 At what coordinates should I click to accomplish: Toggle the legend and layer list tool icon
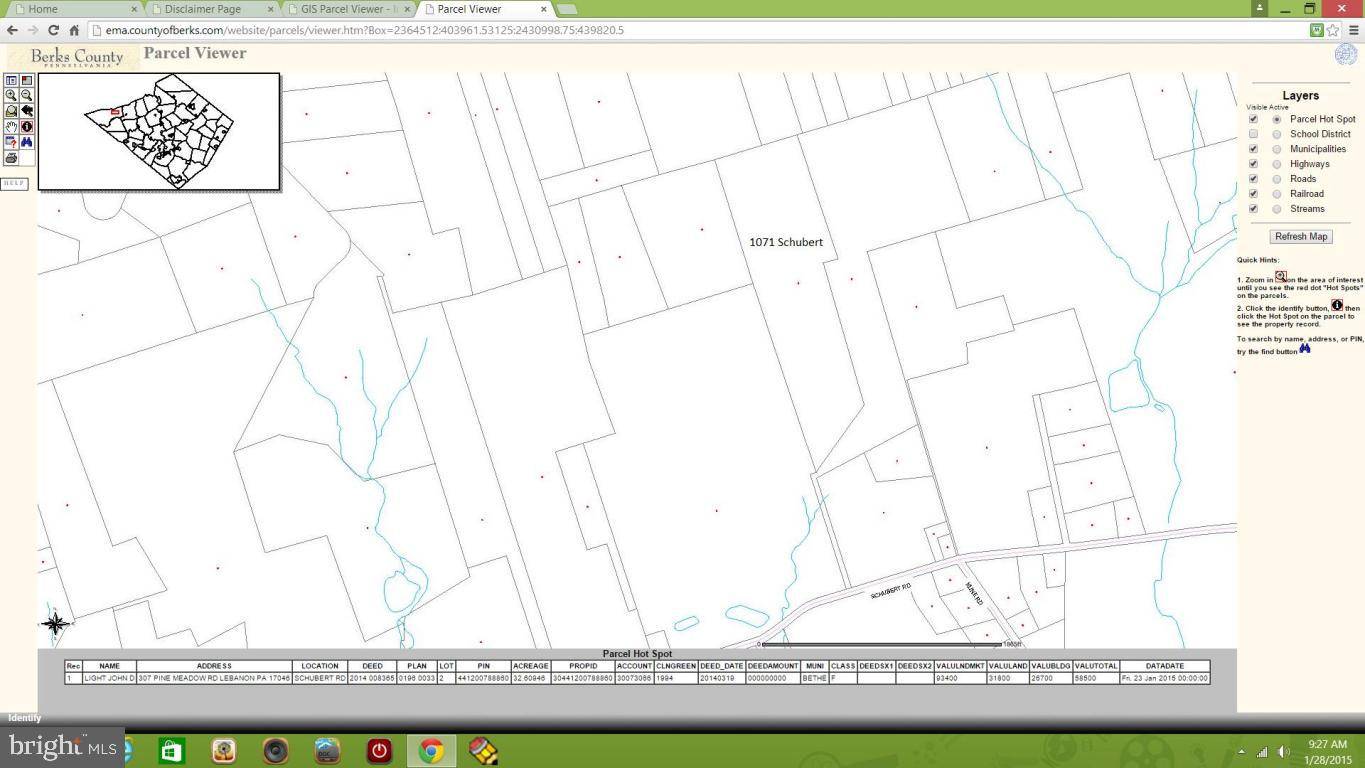11,80
